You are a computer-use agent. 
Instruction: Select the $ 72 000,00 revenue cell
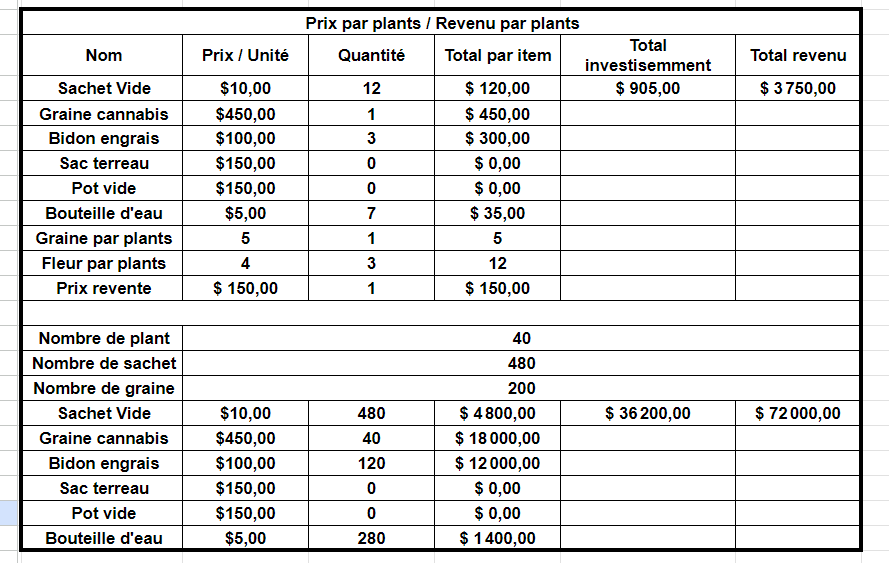point(797,414)
